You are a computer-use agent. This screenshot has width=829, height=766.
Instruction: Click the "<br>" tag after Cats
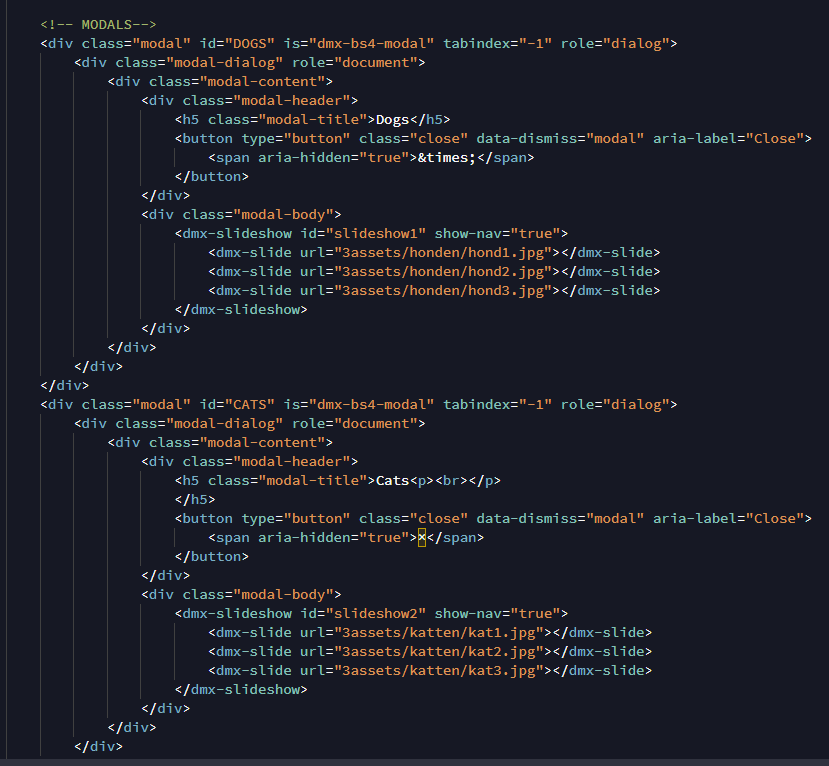click(x=452, y=481)
